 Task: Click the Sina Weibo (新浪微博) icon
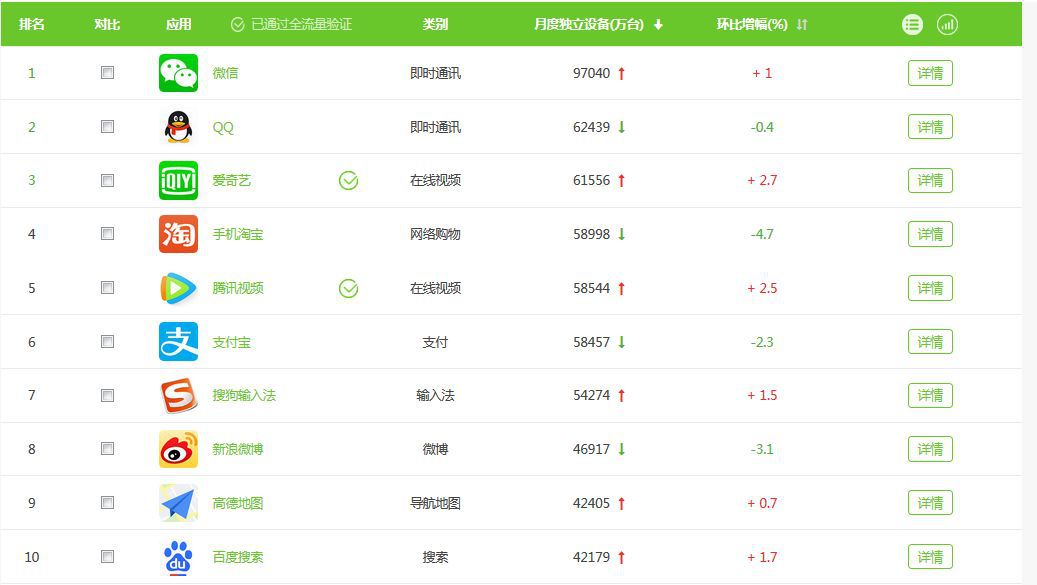click(x=178, y=449)
